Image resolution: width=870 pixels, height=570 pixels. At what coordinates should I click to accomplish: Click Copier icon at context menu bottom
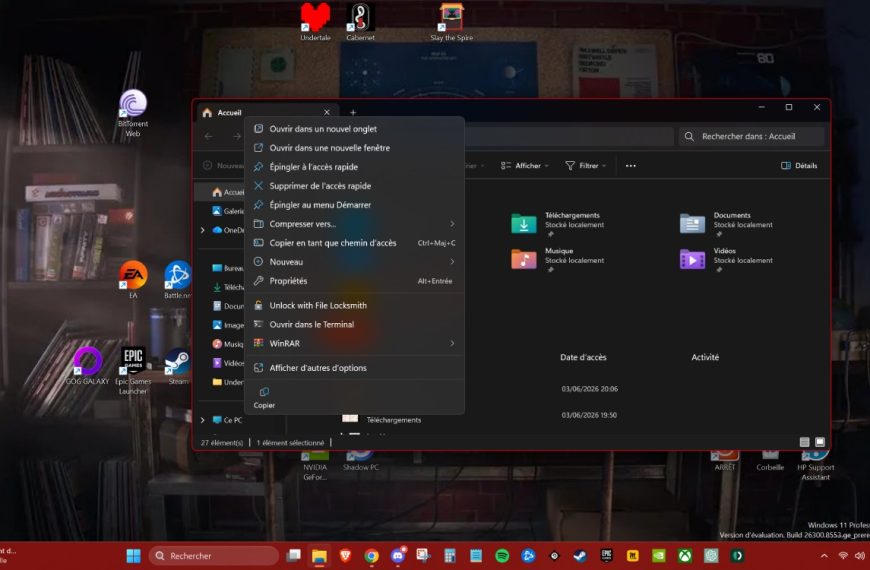point(264,397)
